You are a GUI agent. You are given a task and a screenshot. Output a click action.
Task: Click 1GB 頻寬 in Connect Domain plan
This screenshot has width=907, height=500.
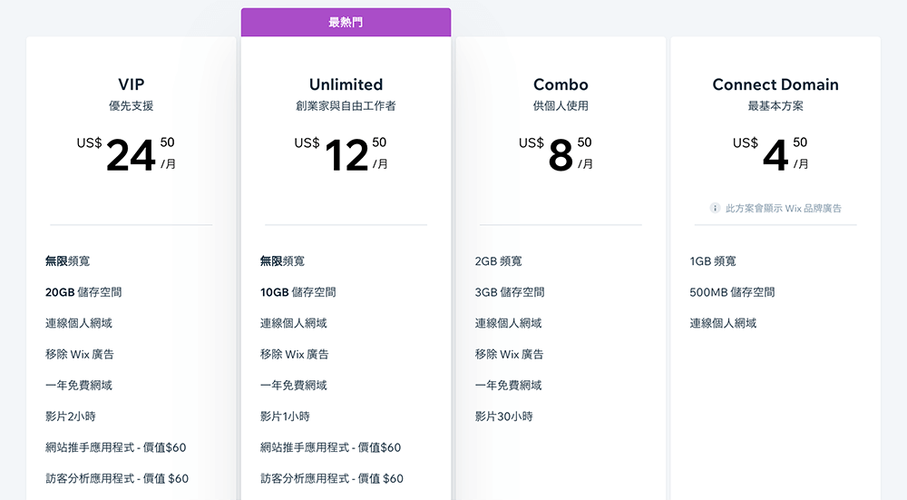[x=713, y=261]
